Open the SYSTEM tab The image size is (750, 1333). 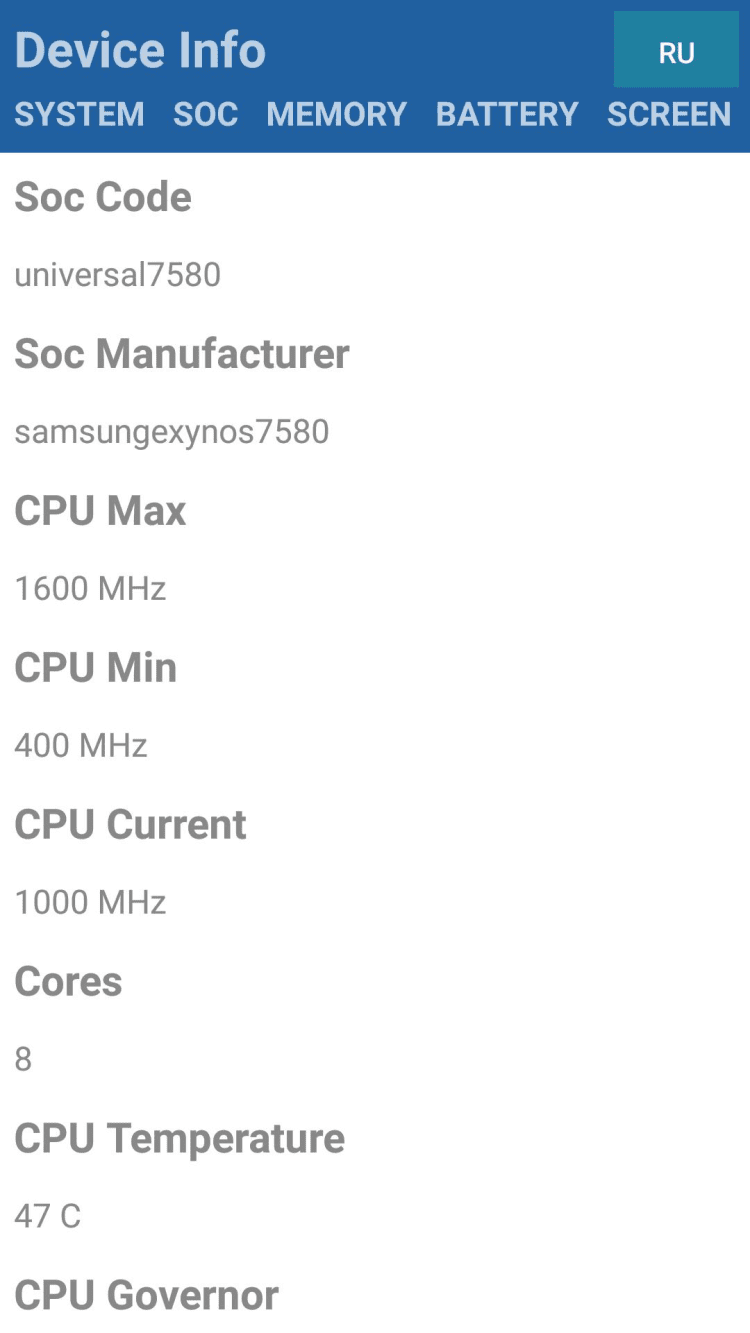click(79, 114)
